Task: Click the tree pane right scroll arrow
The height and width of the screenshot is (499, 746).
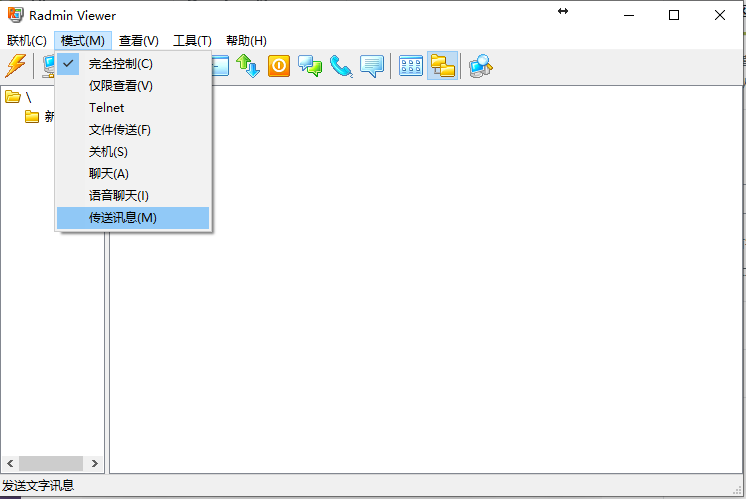Action: [x=94, y=463]
